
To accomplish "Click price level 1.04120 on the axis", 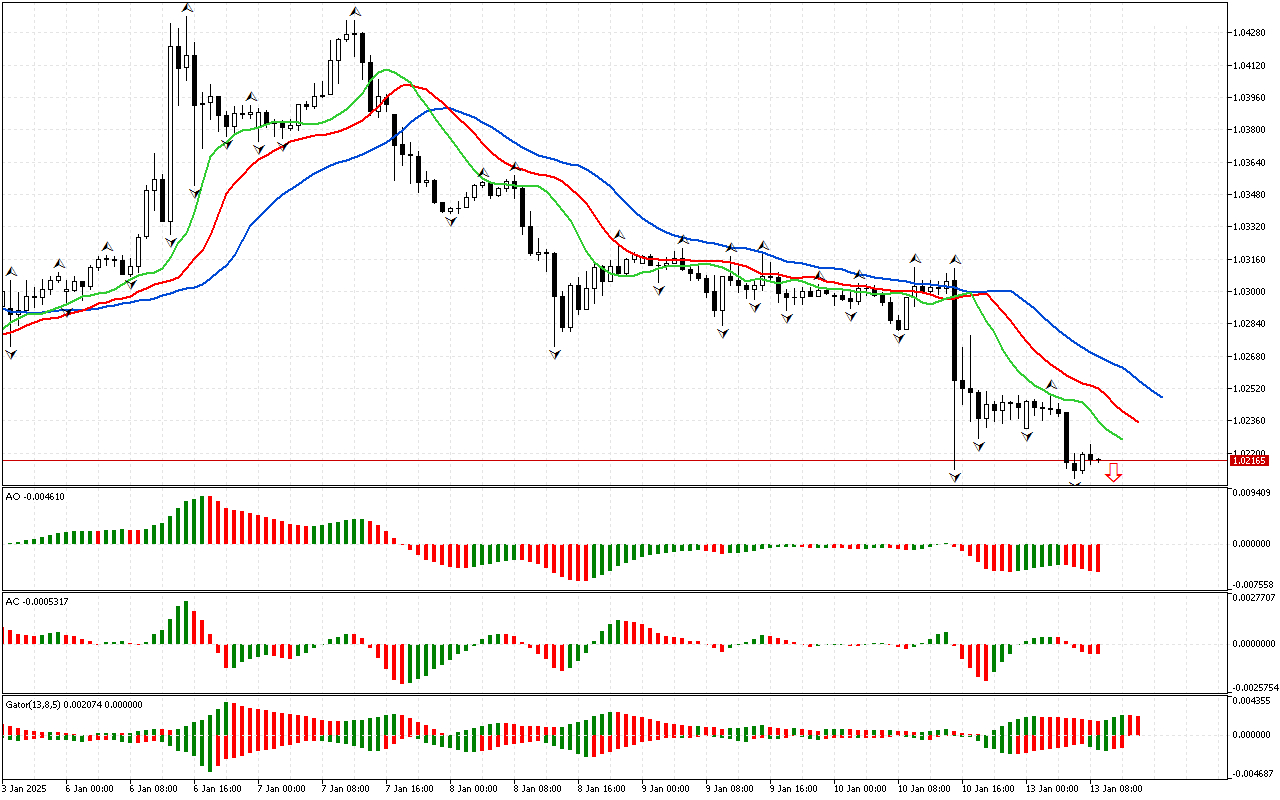I will [1251, 65].
